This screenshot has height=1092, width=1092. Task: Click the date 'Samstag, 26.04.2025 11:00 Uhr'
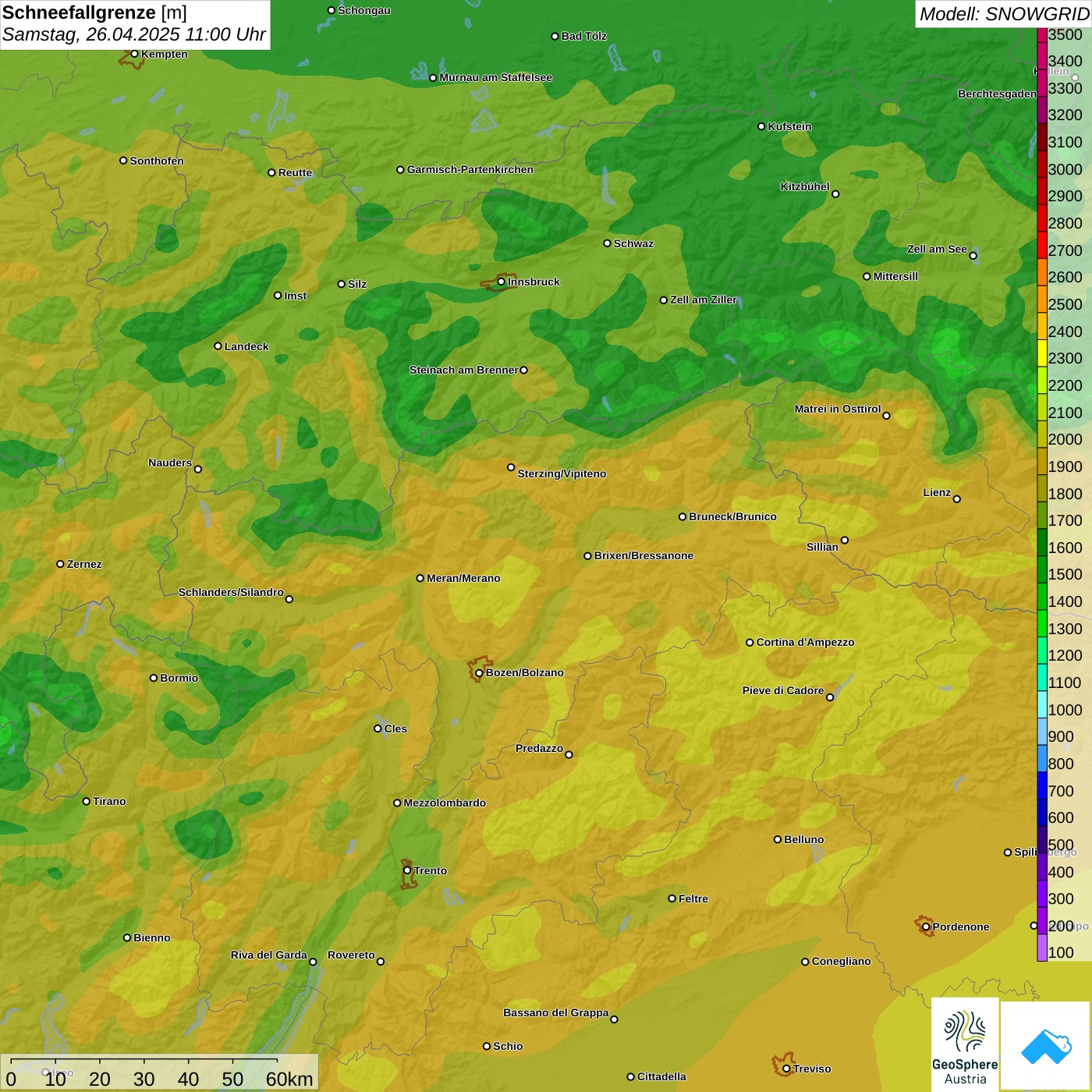click(134, 35)
